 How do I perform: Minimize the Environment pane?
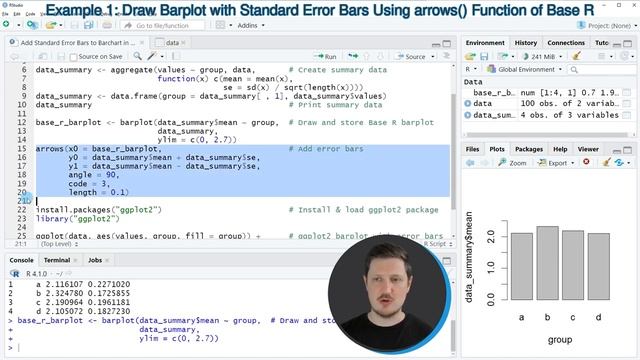click(617, 44)
